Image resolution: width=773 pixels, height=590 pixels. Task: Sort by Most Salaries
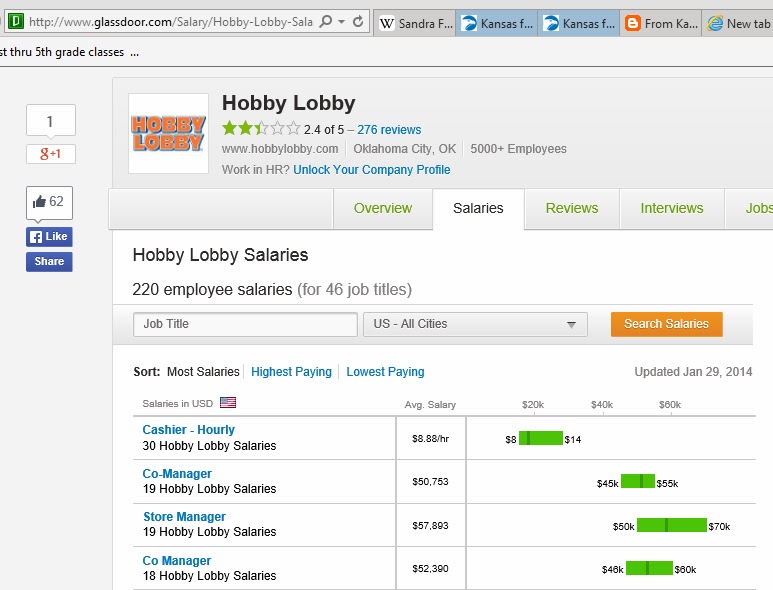[x=203, y=372]
